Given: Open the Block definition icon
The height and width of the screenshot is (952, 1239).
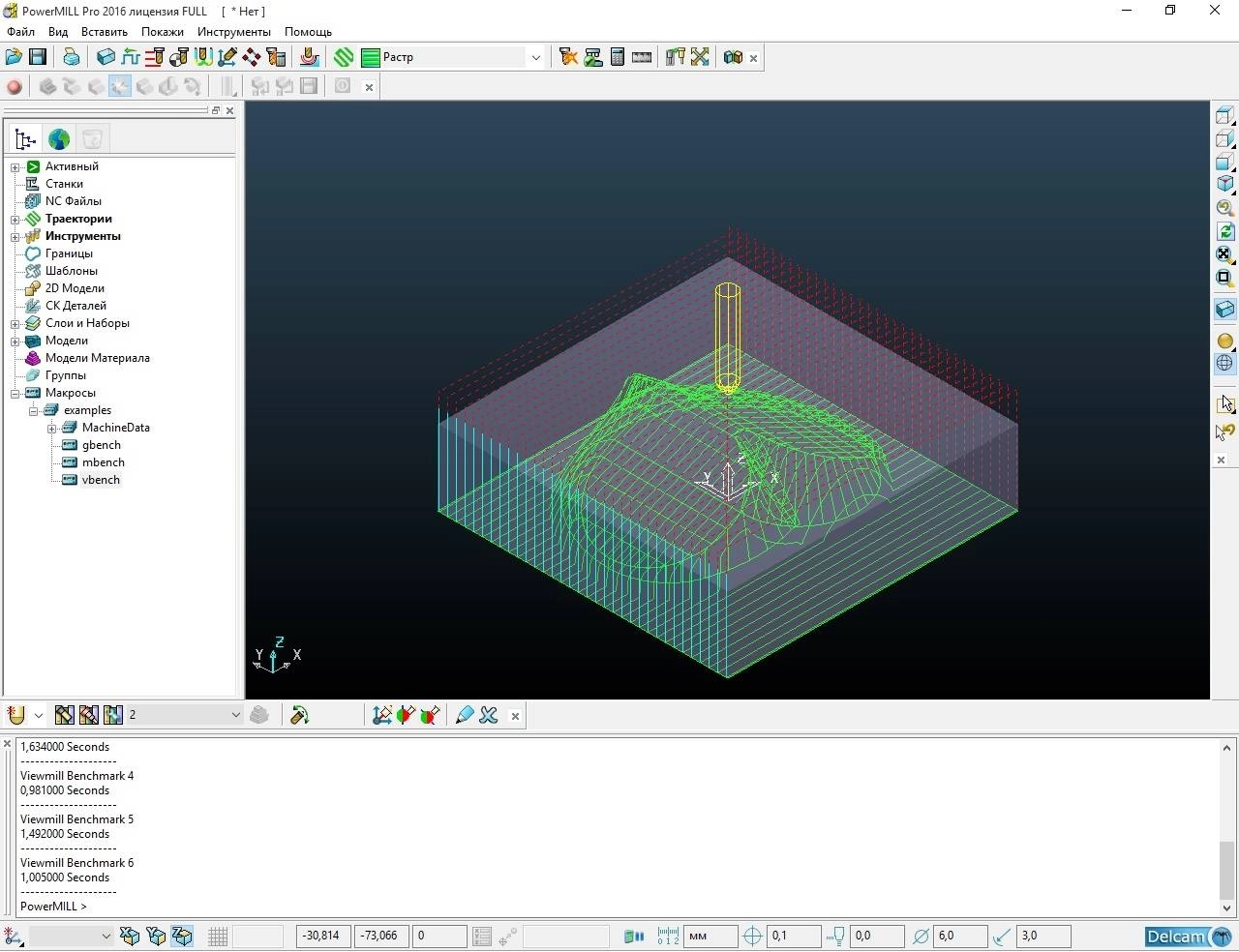Looking at the screenshot, I should coord(106,57).
